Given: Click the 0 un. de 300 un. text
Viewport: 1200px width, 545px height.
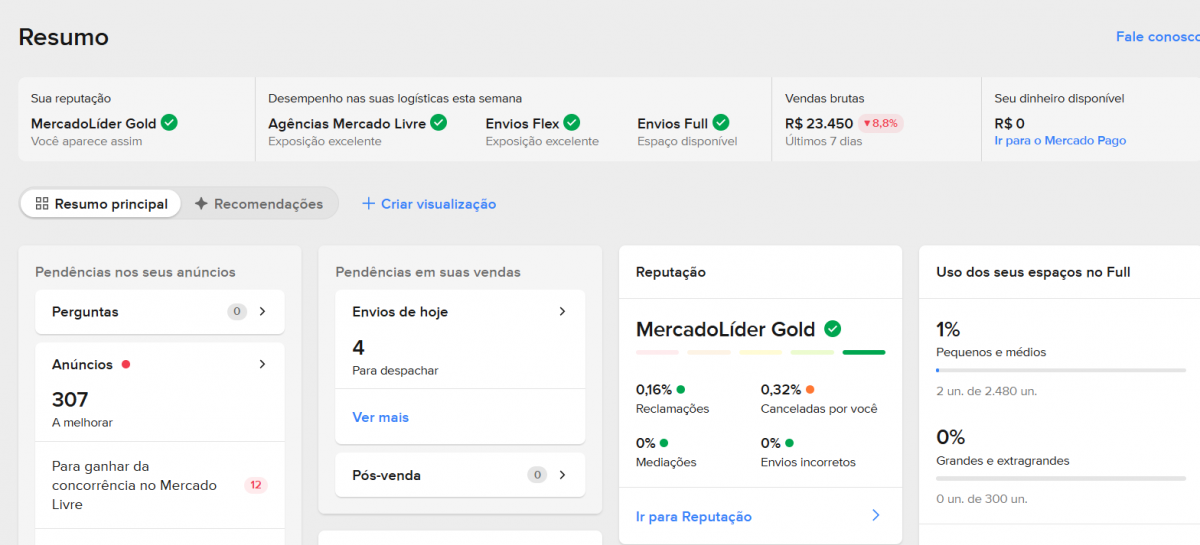Looking at the screenshot, I should (x=981, y=498).
